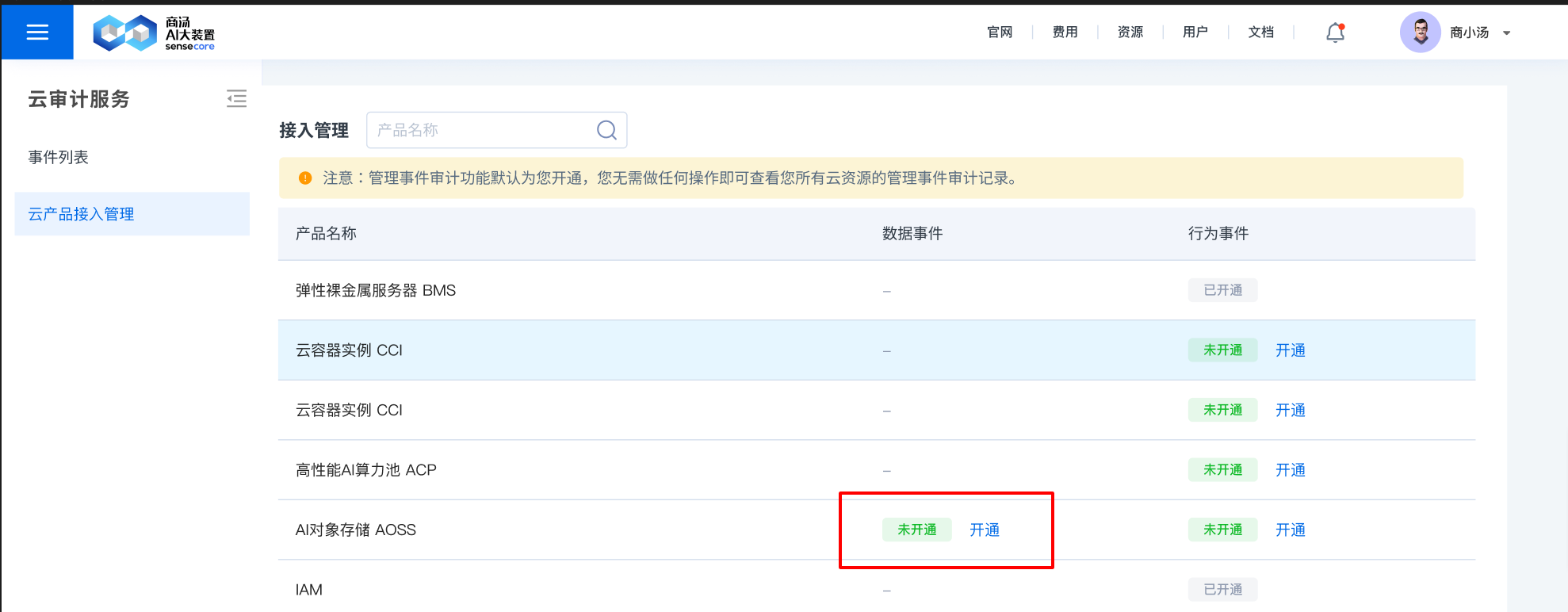This screenshot has width=1568, height=612.
Task: Click the 产品名称 column header
Action: [326, 233]
